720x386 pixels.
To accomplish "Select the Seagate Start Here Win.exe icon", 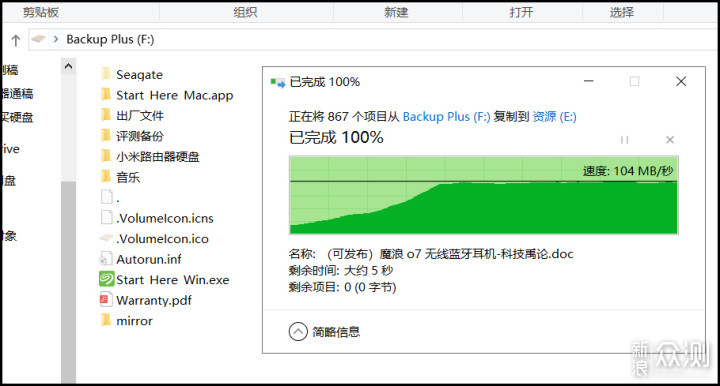I will coord(107,279).
